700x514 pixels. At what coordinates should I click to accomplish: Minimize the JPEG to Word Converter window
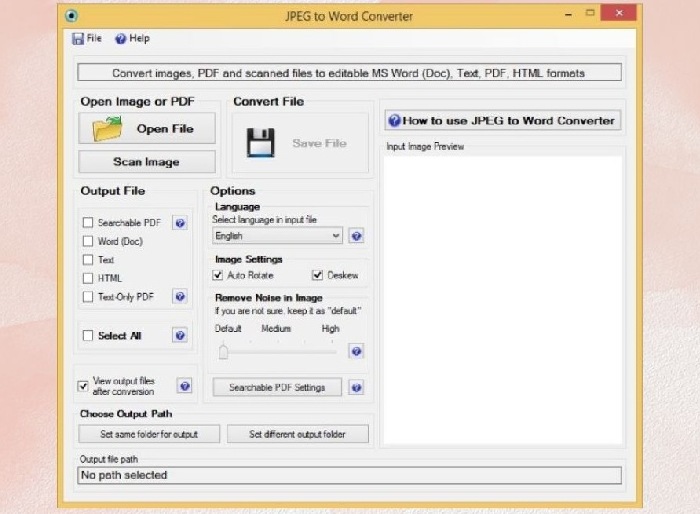(x=568, y=14)
